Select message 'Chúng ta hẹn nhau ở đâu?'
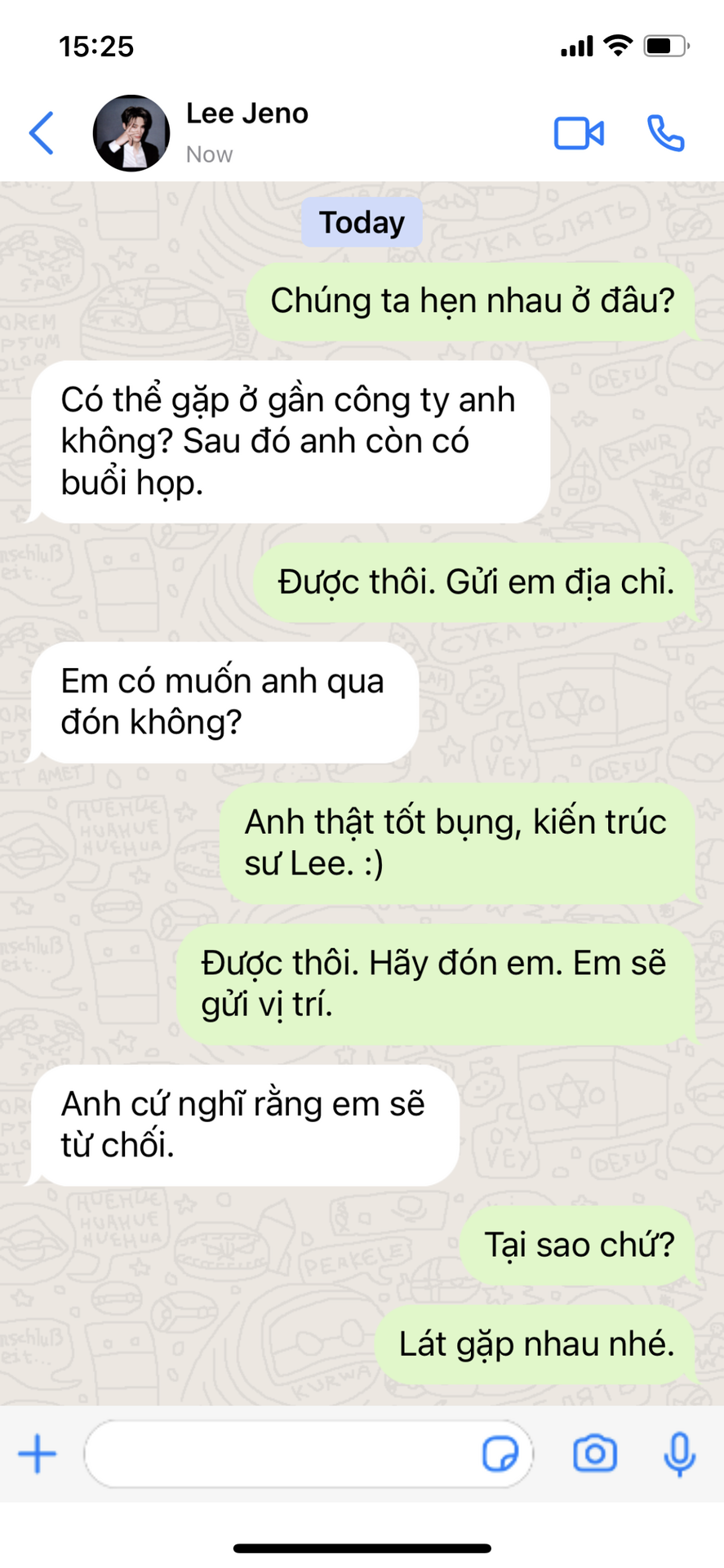 (x=473, y=301)
